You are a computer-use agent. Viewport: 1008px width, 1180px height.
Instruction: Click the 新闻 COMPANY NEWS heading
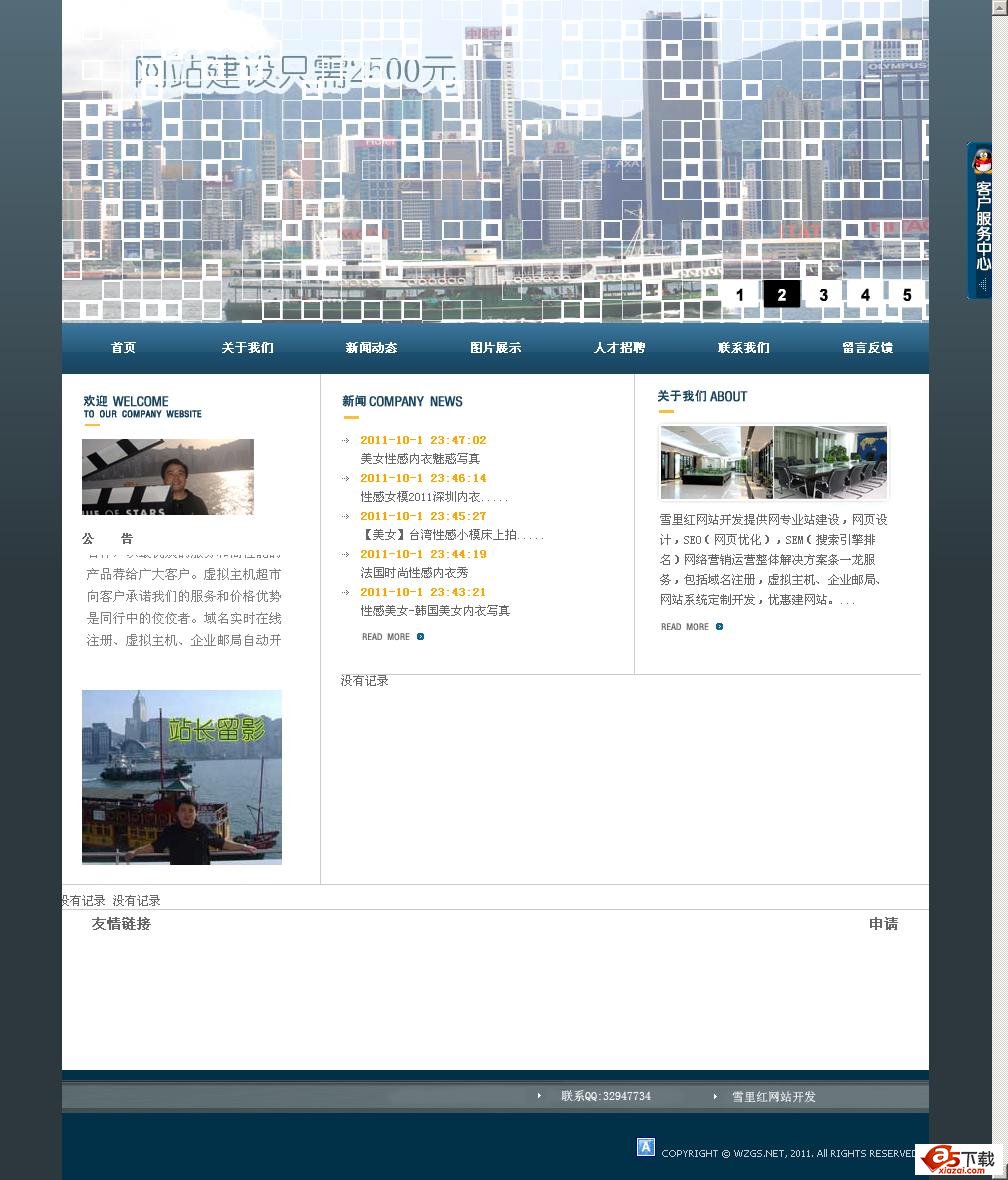pos(402,402)
